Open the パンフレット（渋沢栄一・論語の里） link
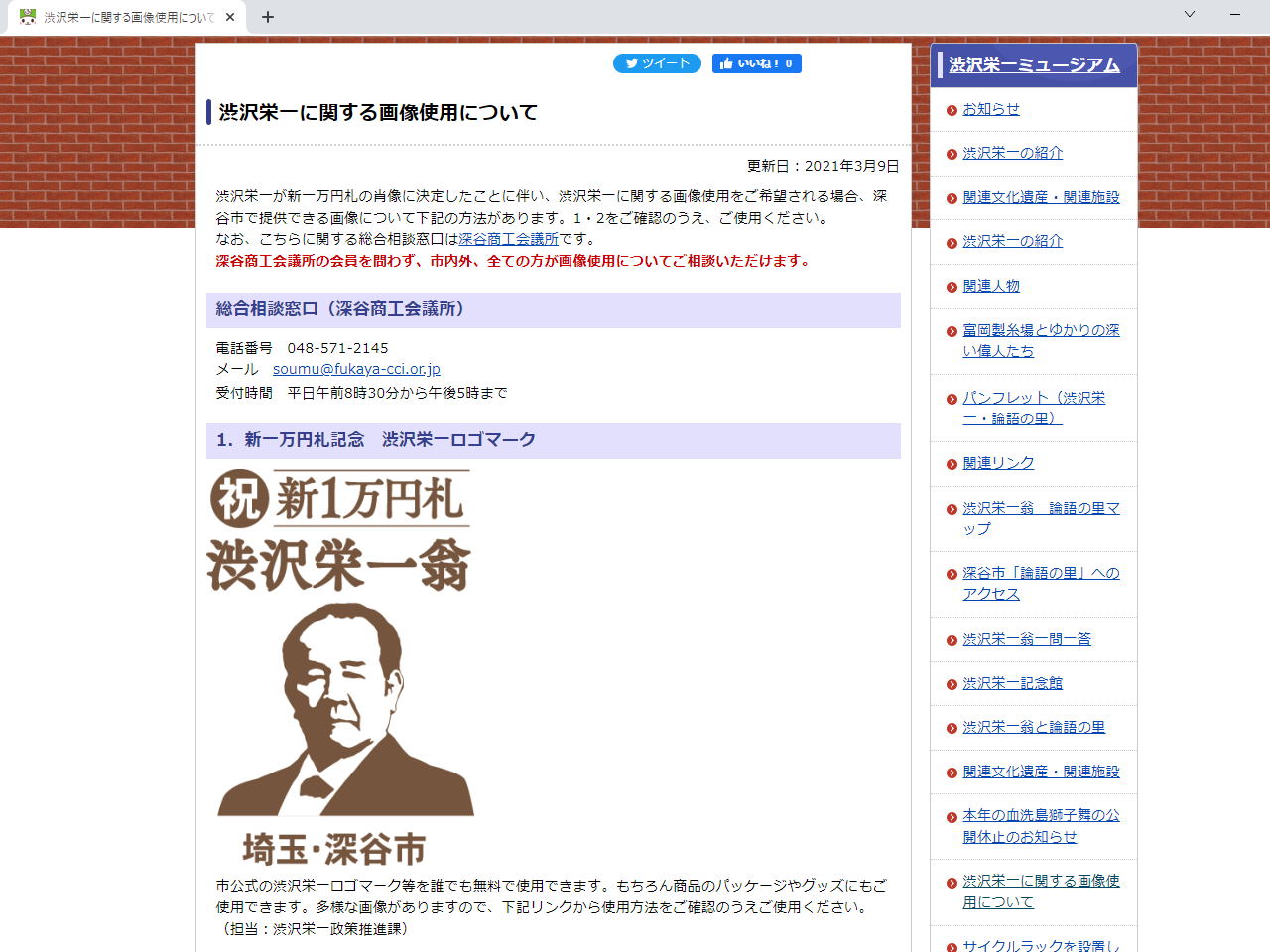1270x952 pixels. pos(1034,408)
